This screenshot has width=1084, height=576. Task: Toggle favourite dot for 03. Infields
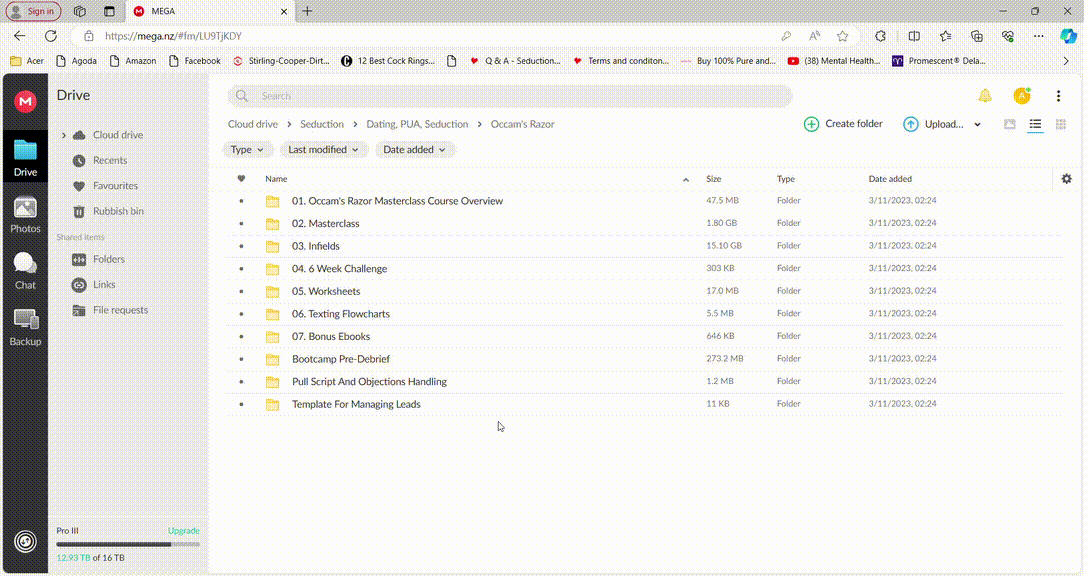pos(241,246)
